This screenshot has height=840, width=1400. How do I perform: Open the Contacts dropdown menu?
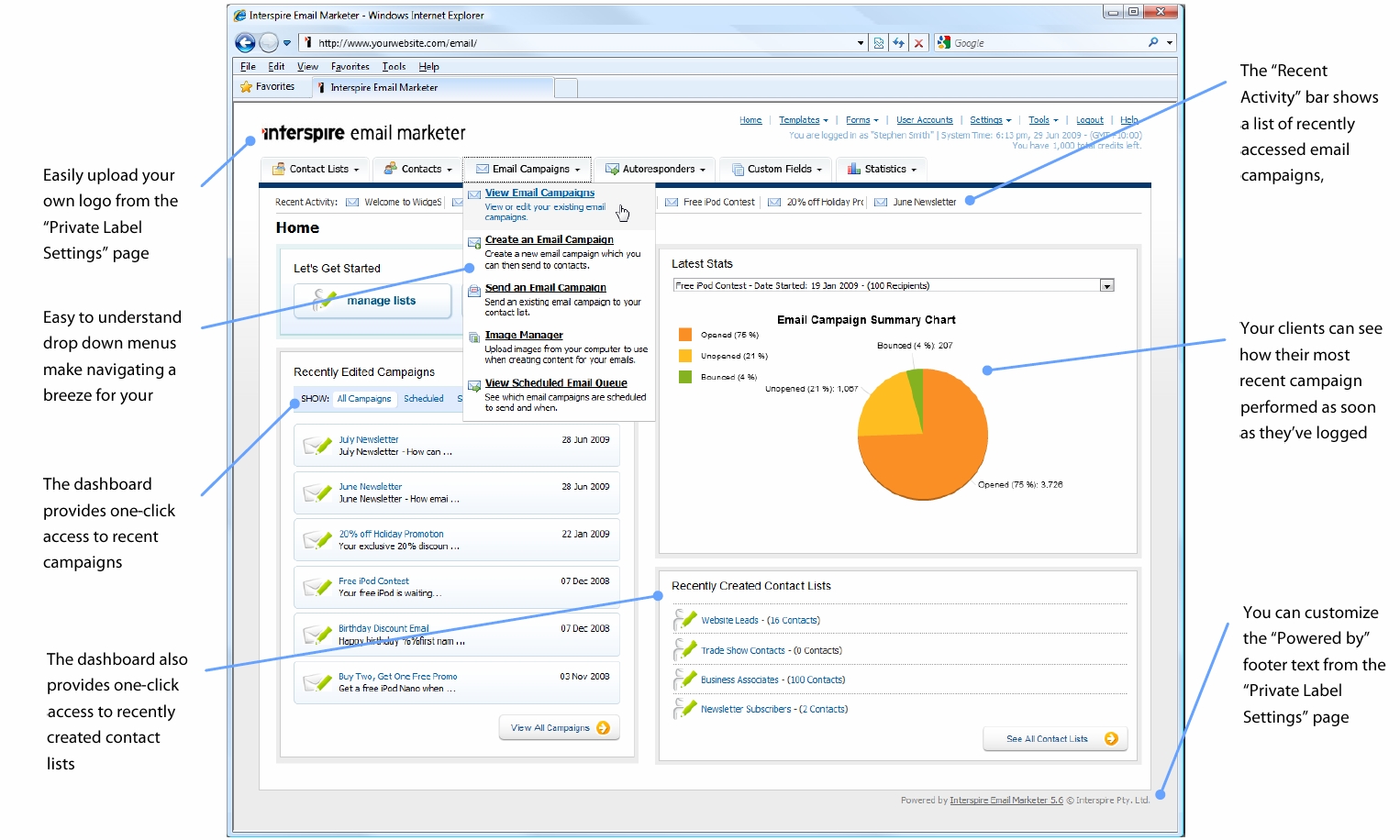pyautogui.click(x=417, y=169)
